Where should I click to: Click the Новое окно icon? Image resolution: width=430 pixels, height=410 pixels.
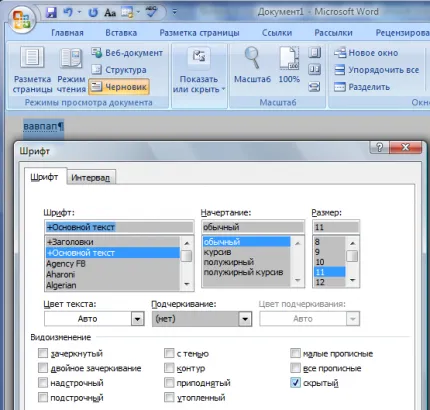[x=340, y=53]
